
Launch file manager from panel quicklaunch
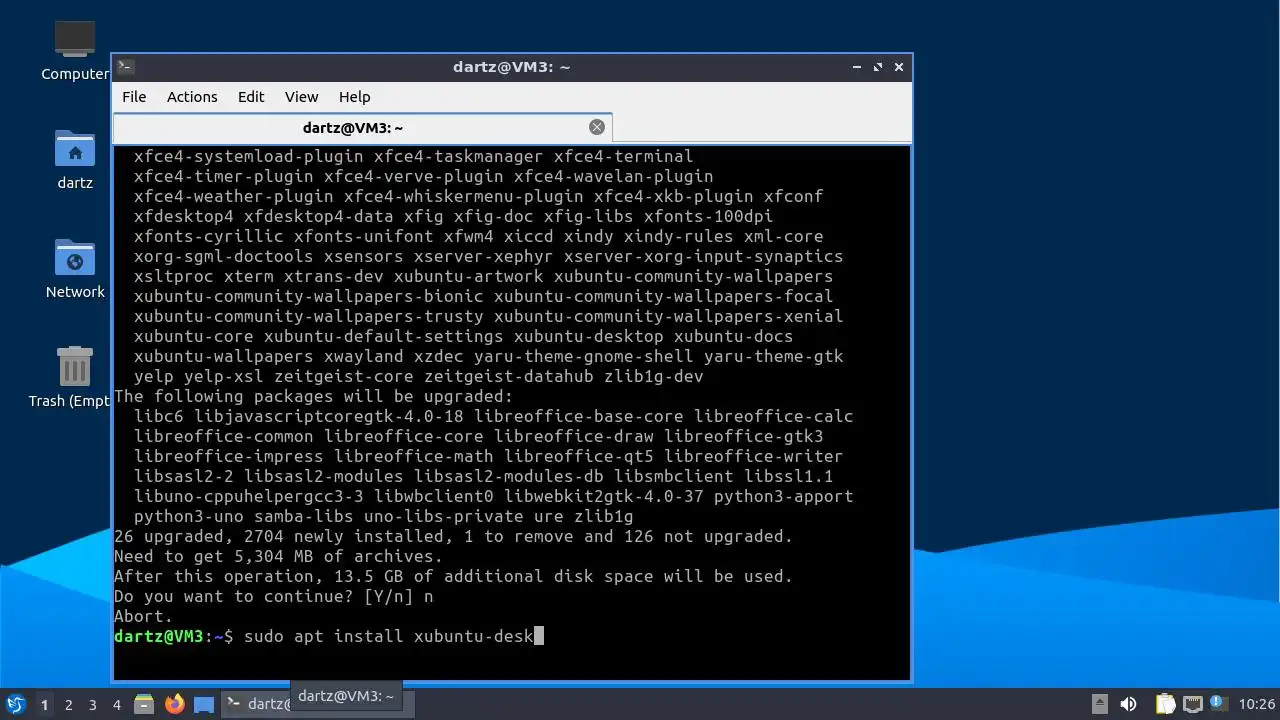(x=144, y=704)
